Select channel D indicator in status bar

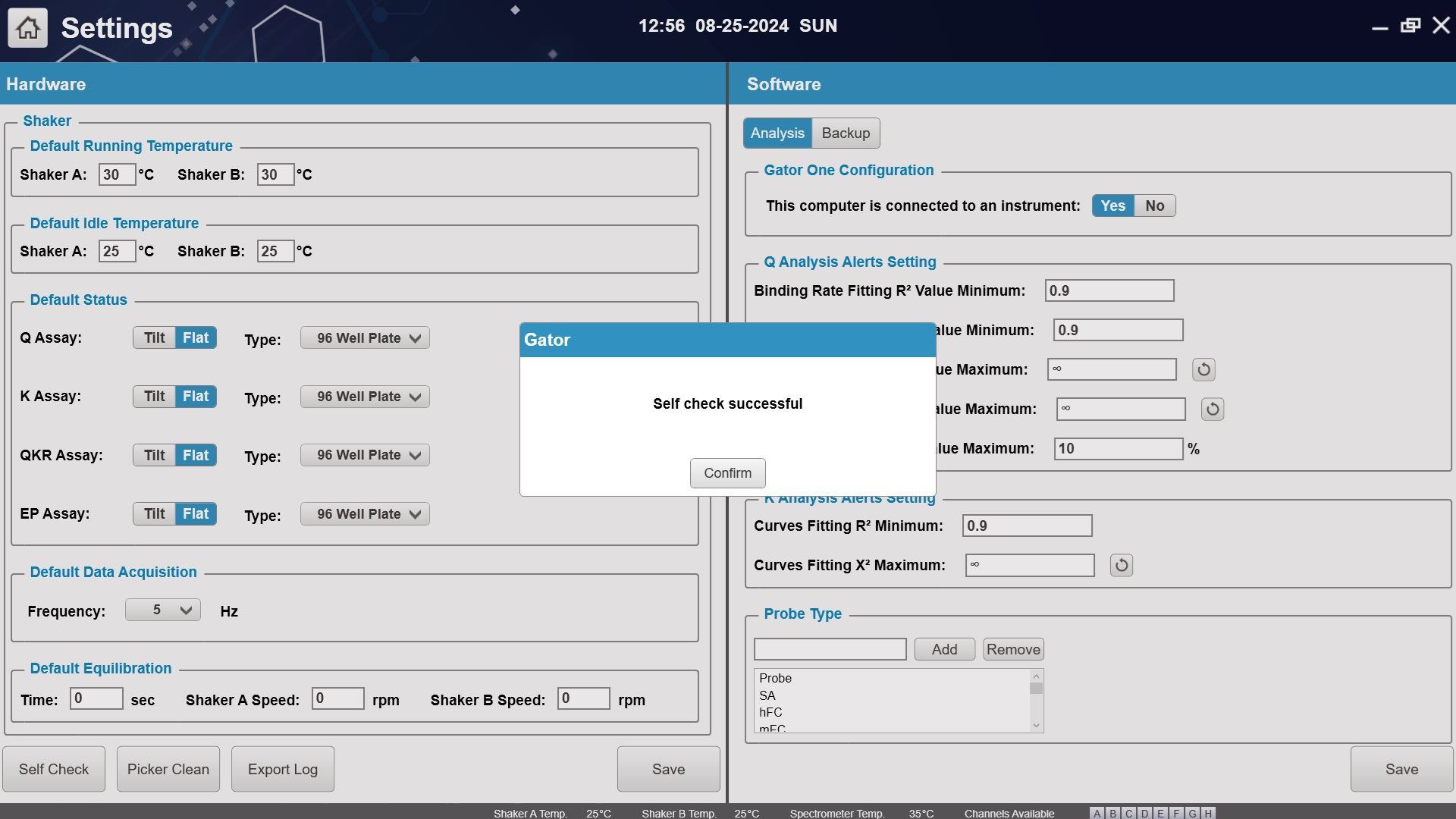[1144, 813]
